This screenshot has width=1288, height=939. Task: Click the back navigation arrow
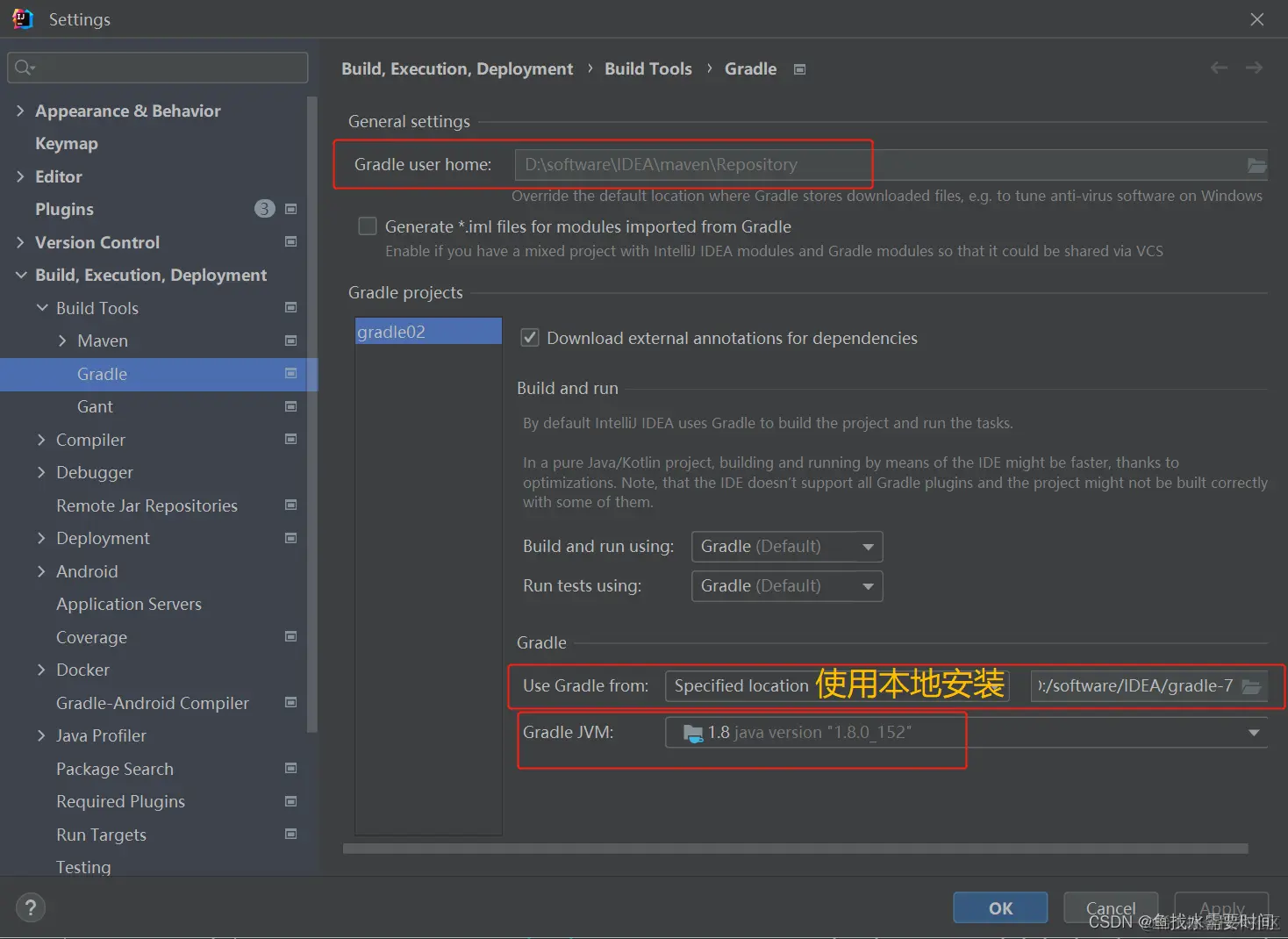[x=1219, y=68]
